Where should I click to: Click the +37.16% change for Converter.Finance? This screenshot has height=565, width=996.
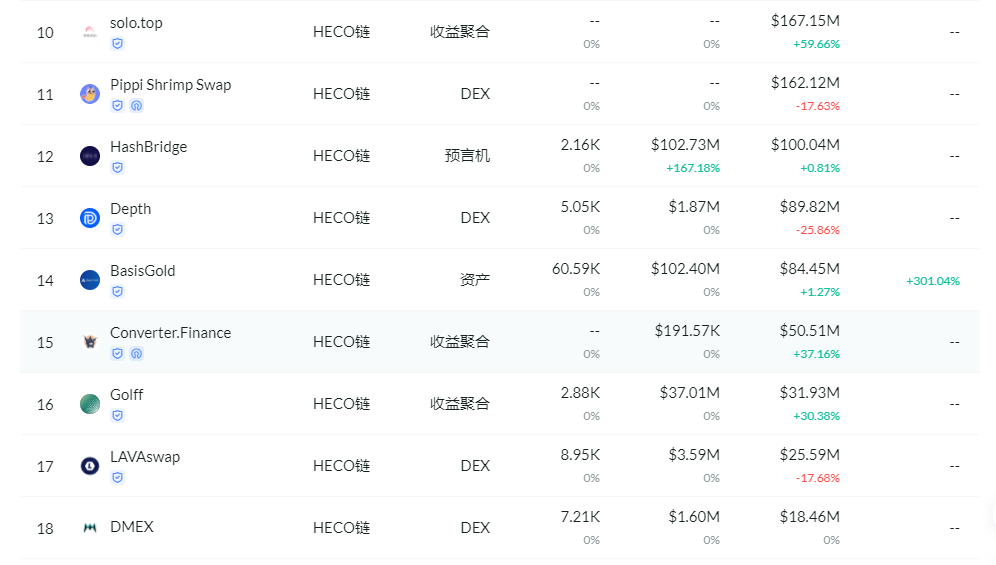(x=816, y=354)
